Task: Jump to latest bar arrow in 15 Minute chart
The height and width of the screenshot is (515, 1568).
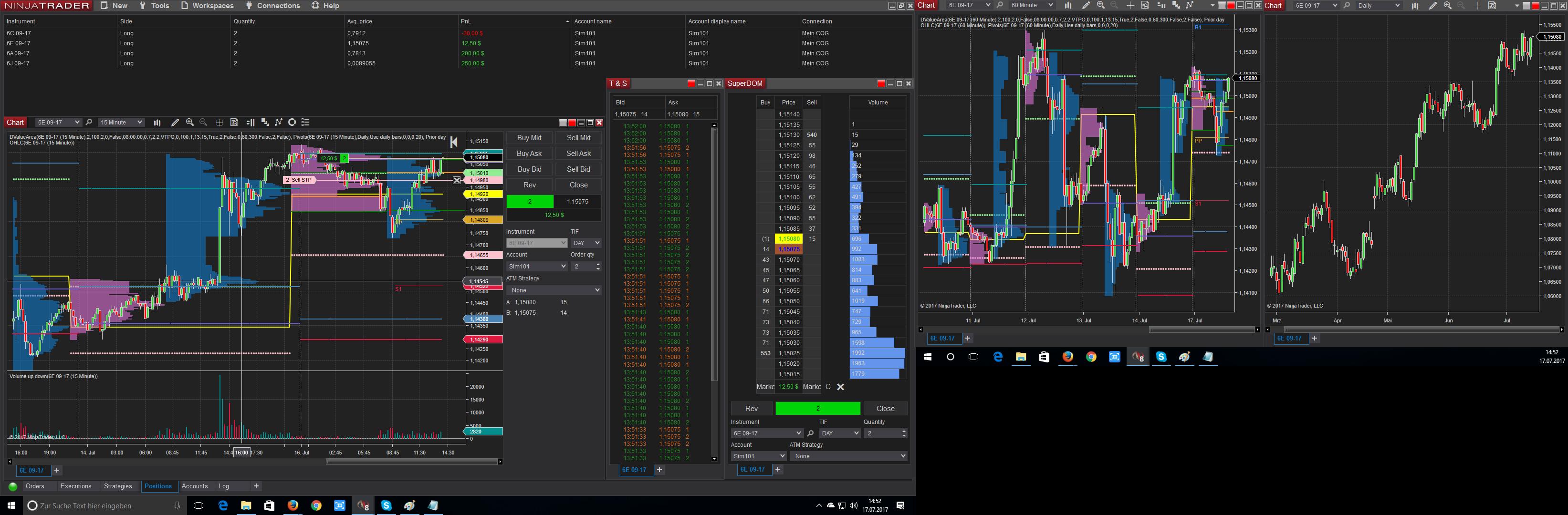Action: click(454, 142)
